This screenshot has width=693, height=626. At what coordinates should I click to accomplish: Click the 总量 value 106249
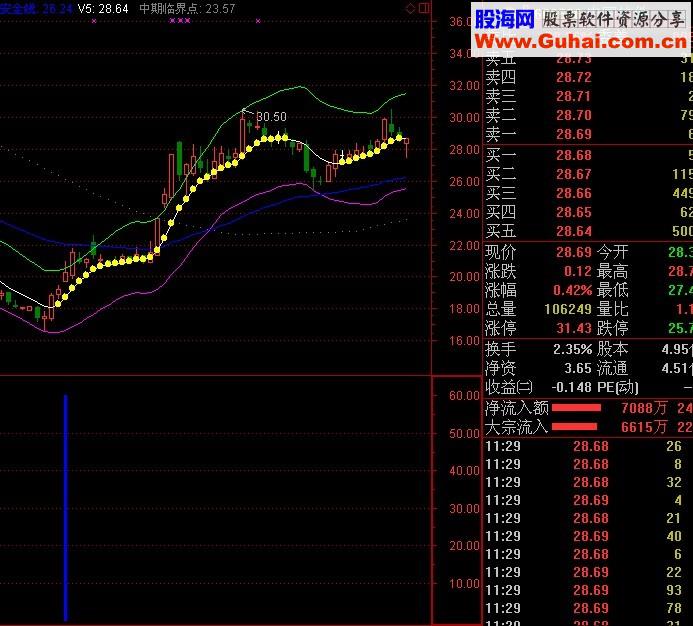(568, 309)
